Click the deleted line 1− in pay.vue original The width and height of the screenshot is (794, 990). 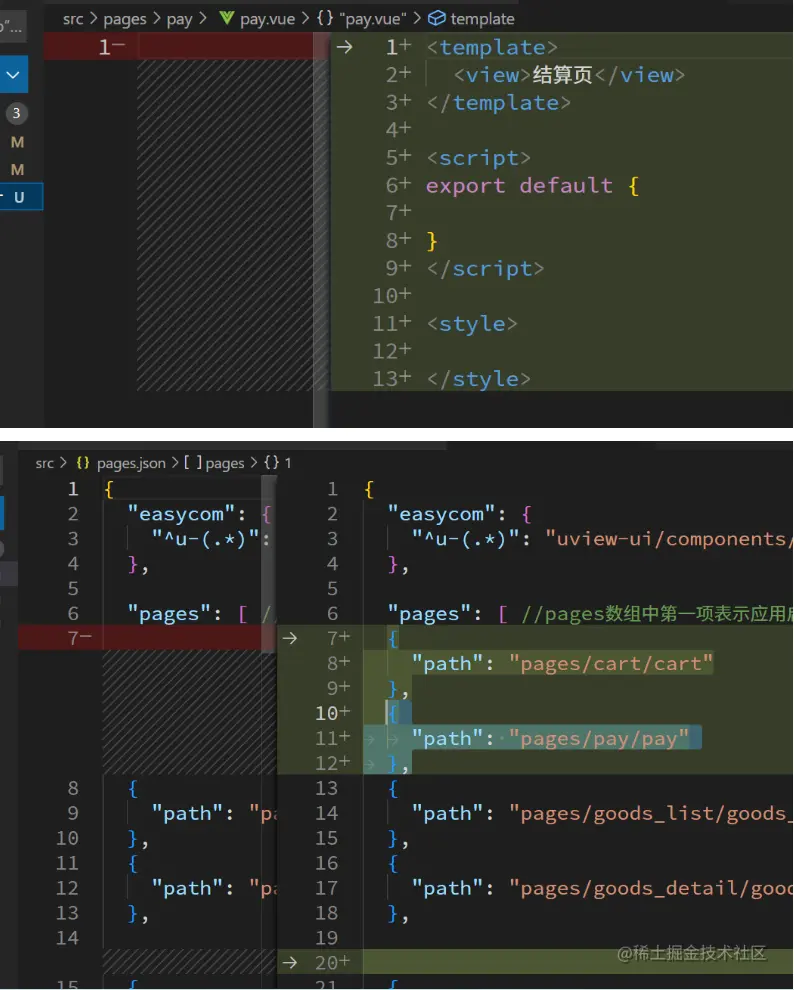coord(179,47)
